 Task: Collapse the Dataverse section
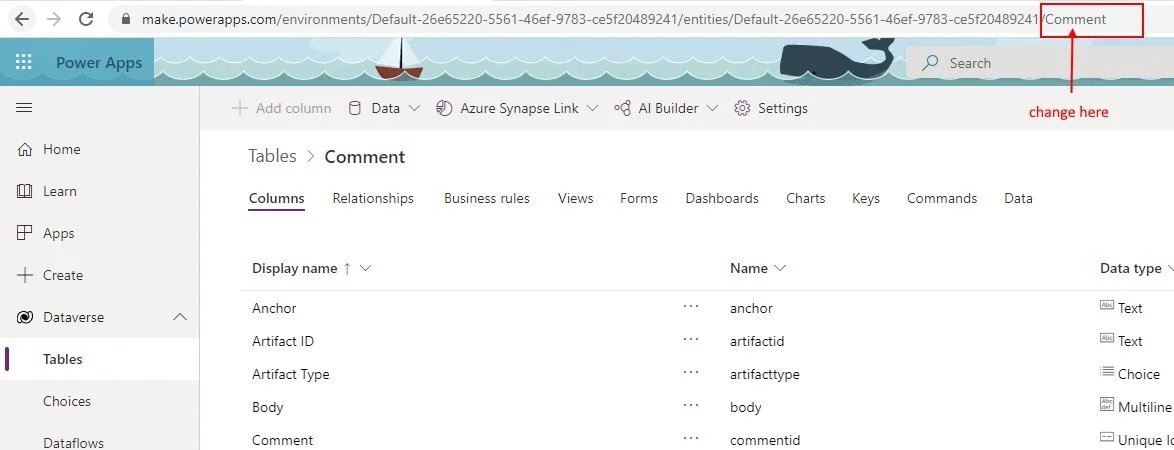point(180,317)
